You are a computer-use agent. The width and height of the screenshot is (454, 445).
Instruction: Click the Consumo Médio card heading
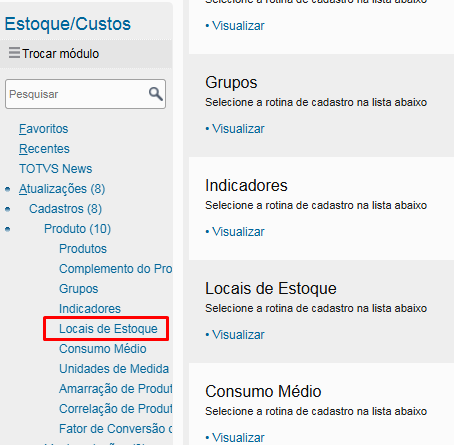(x=263, y=391)
